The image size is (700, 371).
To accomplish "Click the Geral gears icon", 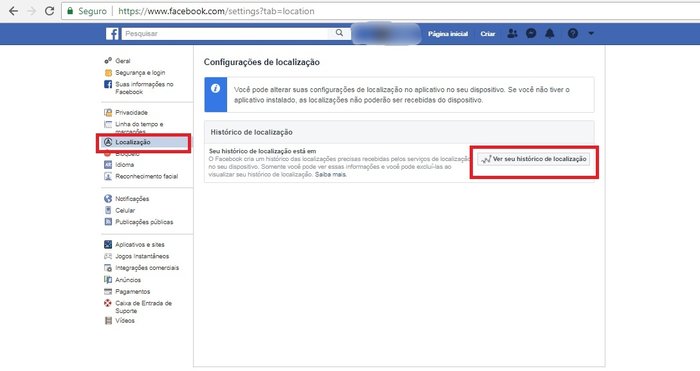I will pos(108,60).
